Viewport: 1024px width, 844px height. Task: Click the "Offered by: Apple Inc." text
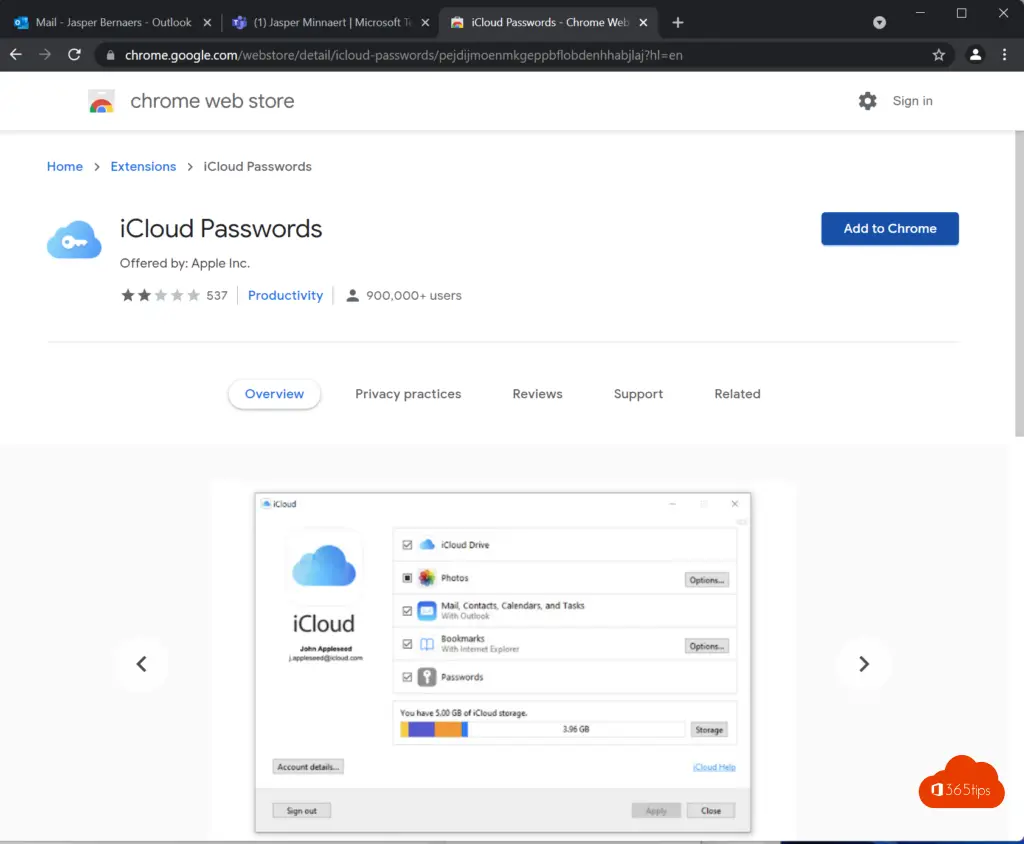(185, 263)
